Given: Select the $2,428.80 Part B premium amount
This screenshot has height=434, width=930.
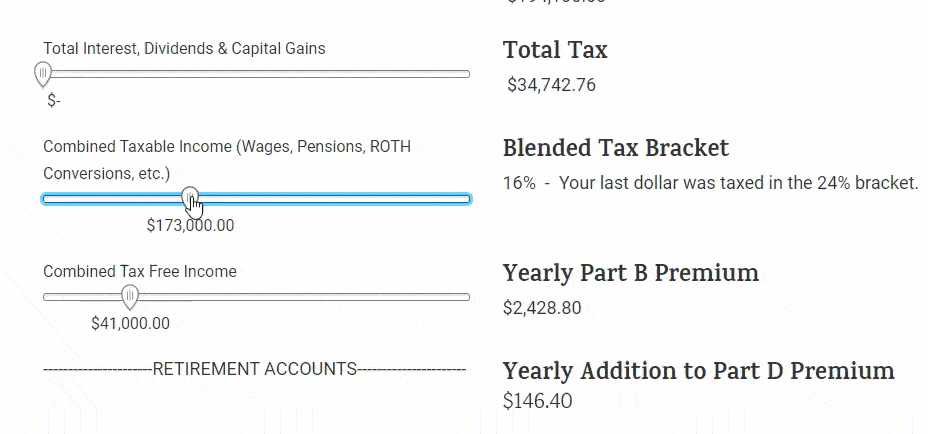Looking at the screenshot, I should (542, 308).
